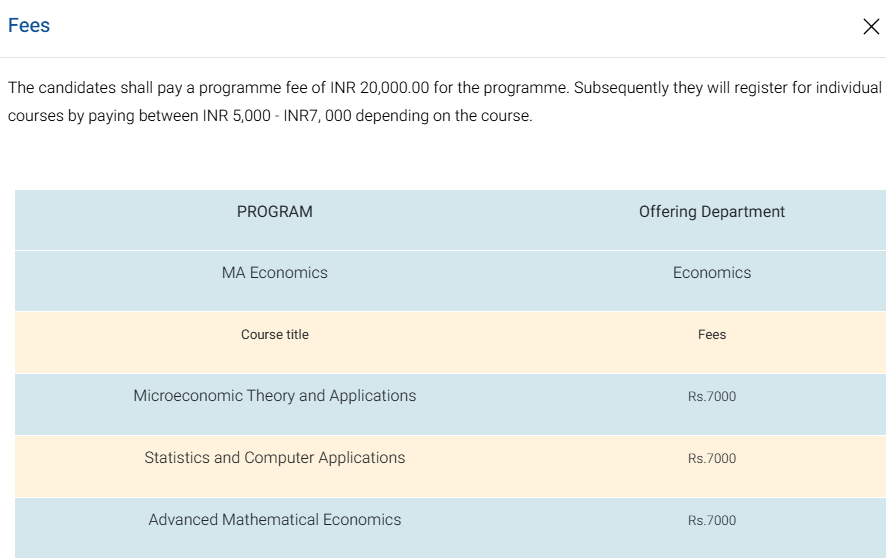Choose Statistics and Computer Applications course
This screenshot has height=558, width=886.
click(x=274, y=458)
